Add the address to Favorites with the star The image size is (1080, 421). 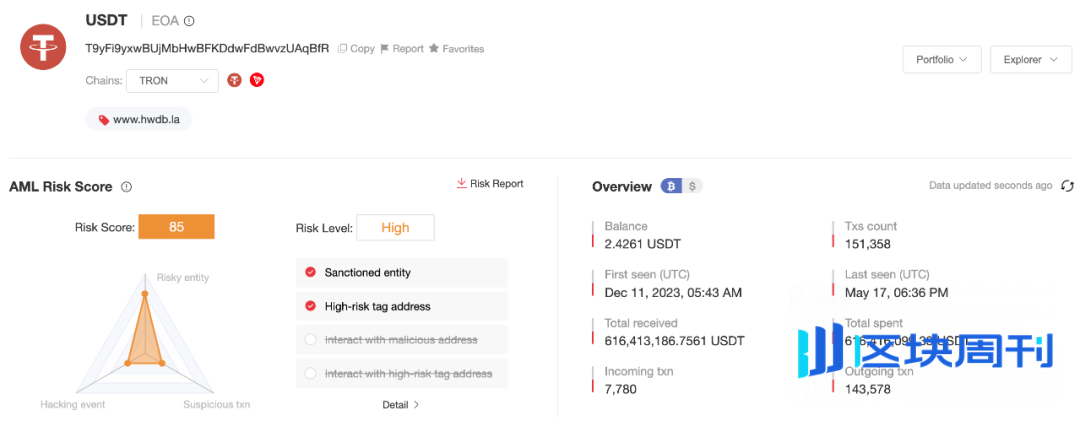(456, 49)
